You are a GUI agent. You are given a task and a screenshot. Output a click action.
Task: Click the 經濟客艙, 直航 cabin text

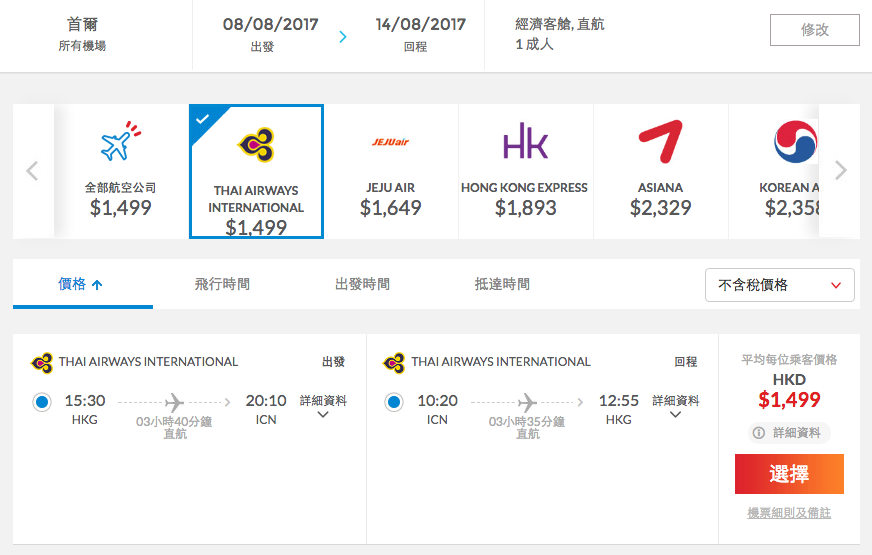tap(559, 24)
